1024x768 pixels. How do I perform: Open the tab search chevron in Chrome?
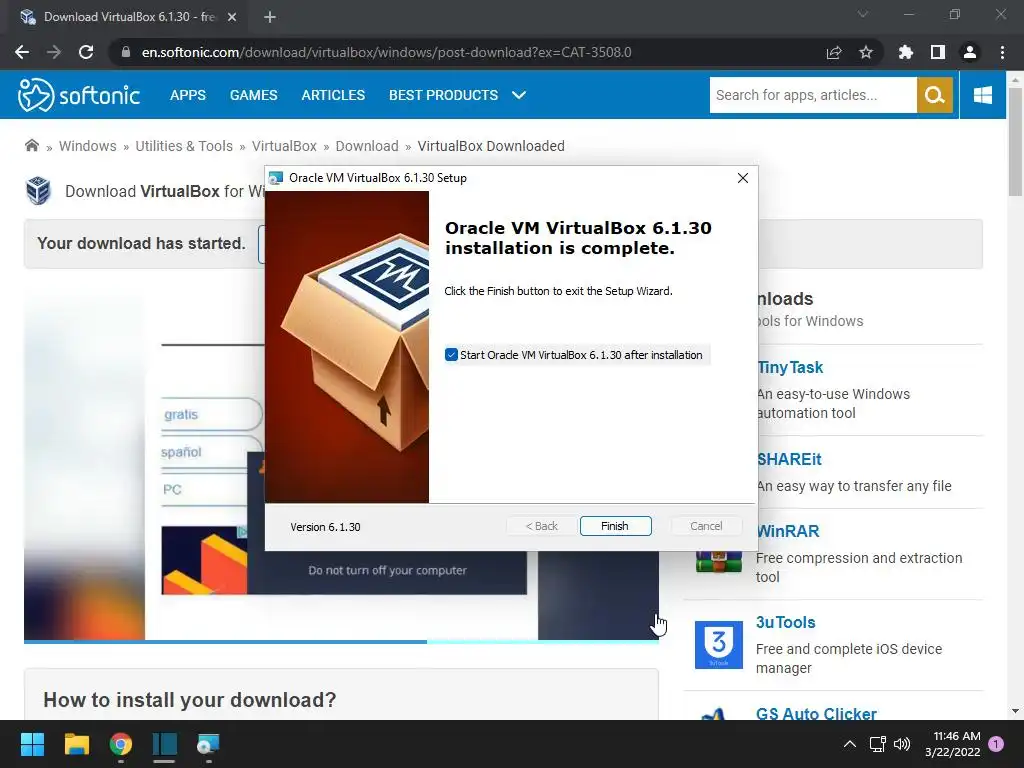(863, 14)
